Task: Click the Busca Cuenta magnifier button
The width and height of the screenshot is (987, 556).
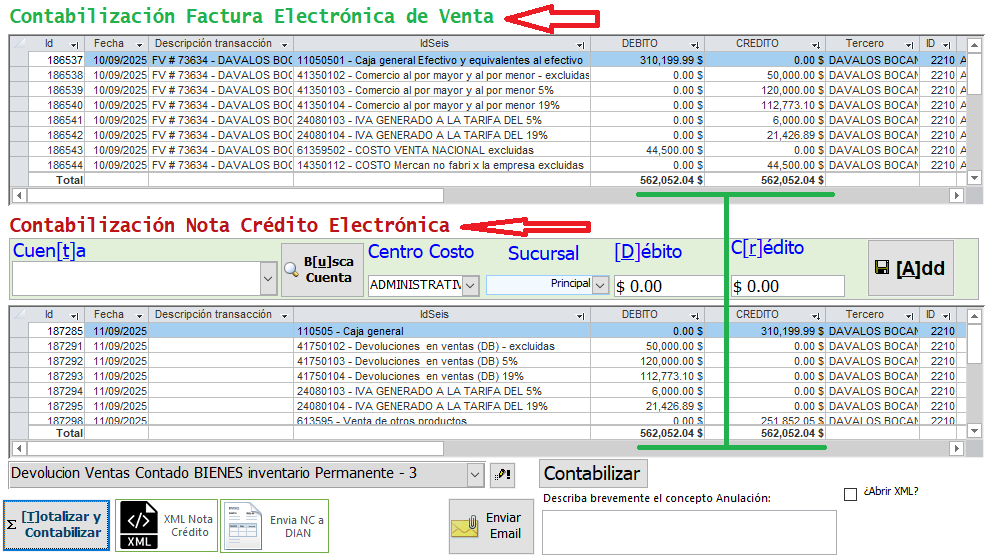Action: (x=319, y=270)
